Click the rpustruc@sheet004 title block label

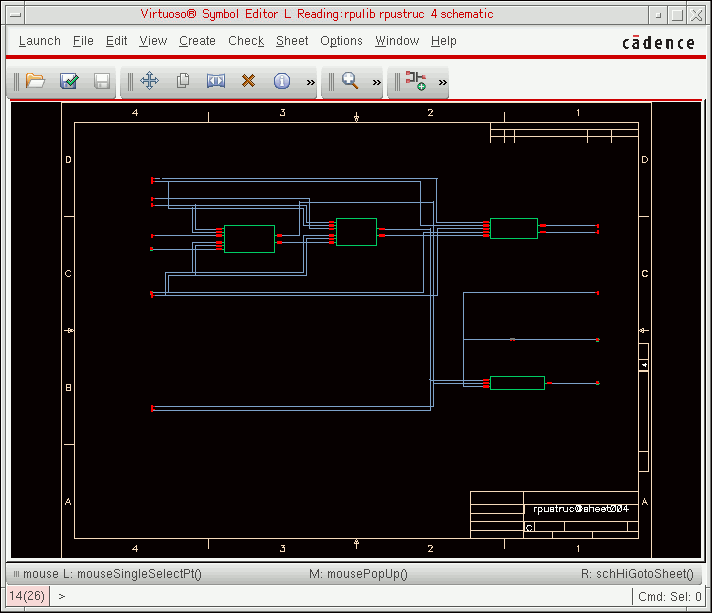coord(580,508)
